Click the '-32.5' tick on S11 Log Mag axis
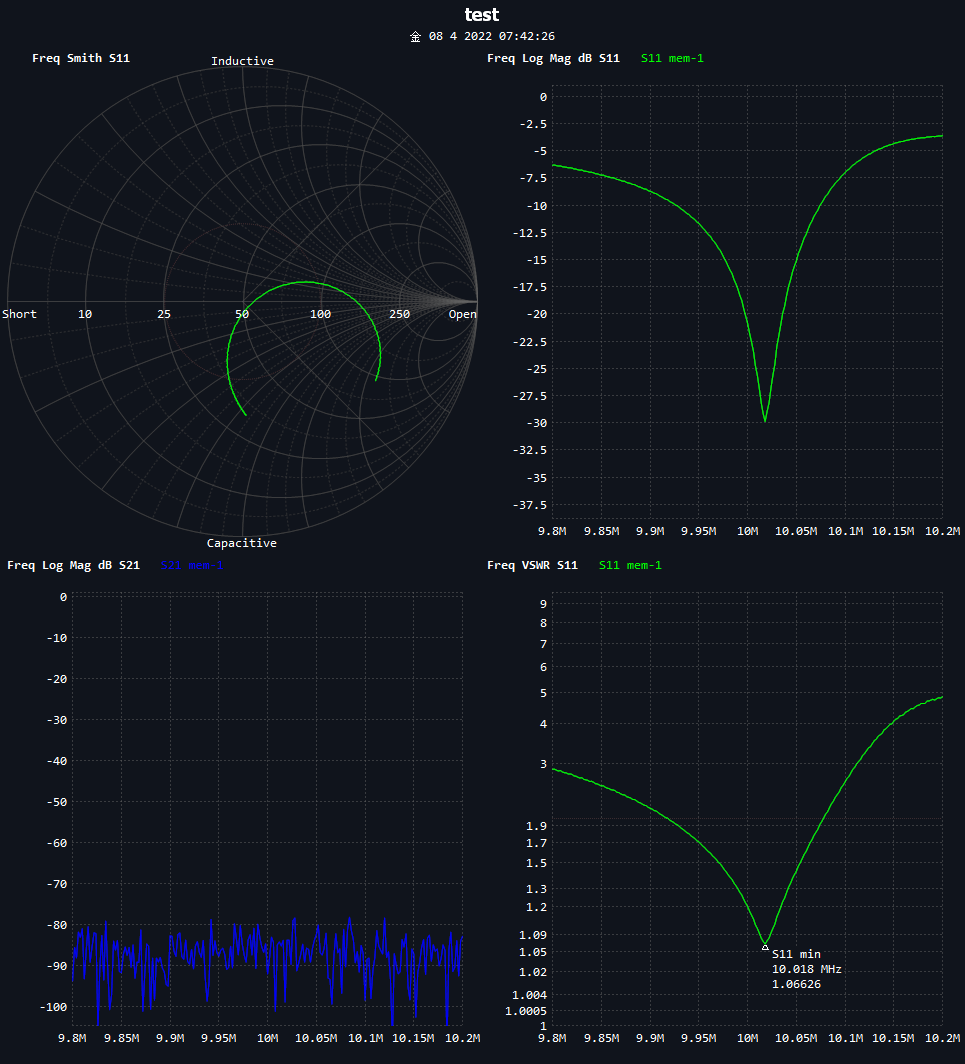The image size is (965, 1064). 529,451
